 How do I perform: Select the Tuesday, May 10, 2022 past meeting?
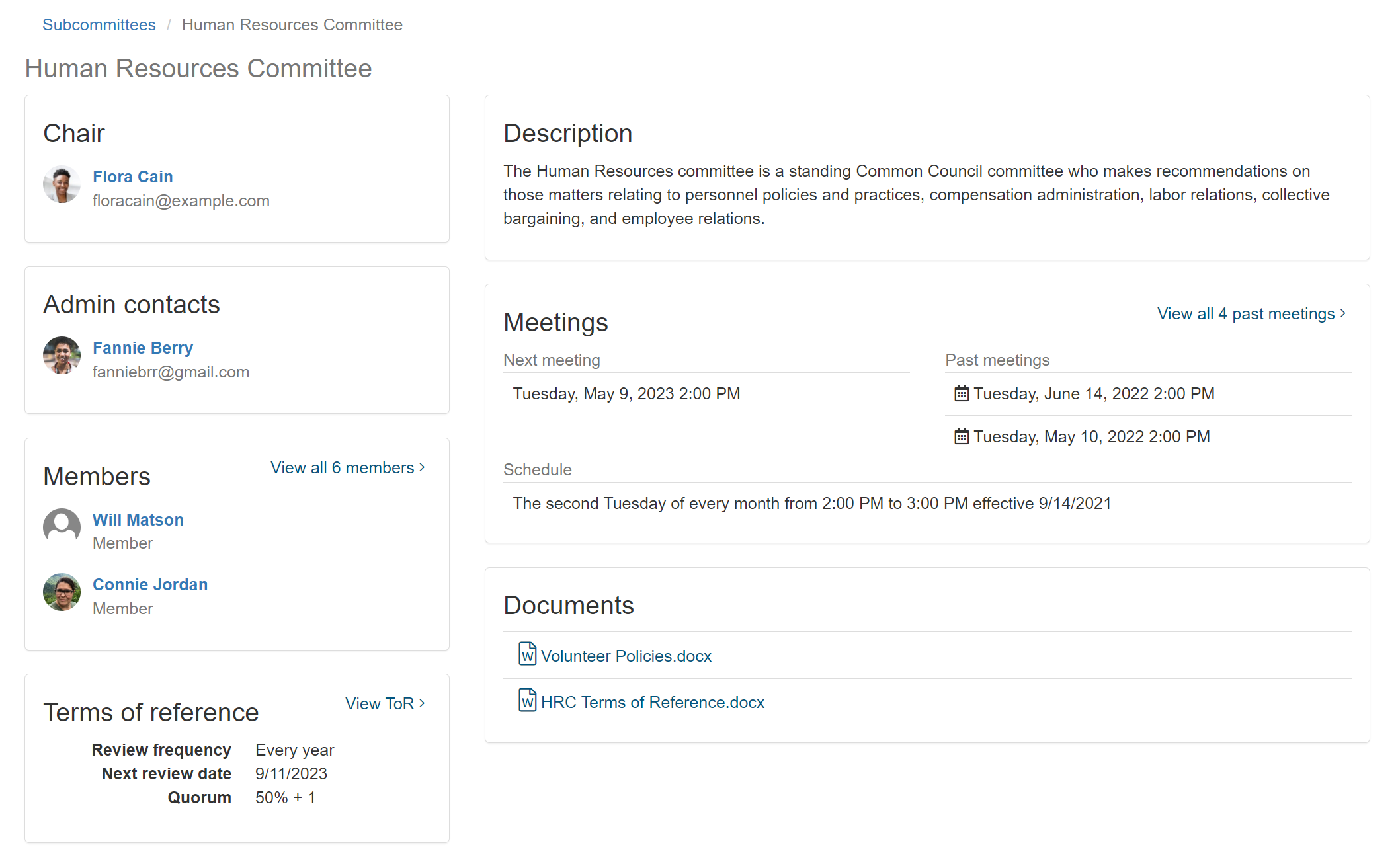click(1091, 437)
